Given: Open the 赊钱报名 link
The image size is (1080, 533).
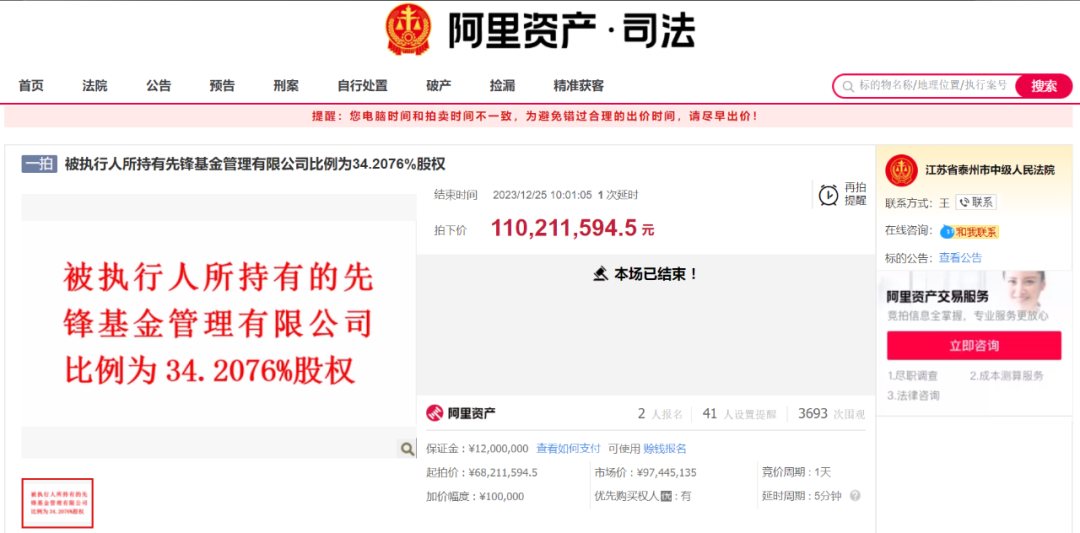Looking at the screenshot, I should click(x=665, y=448).
